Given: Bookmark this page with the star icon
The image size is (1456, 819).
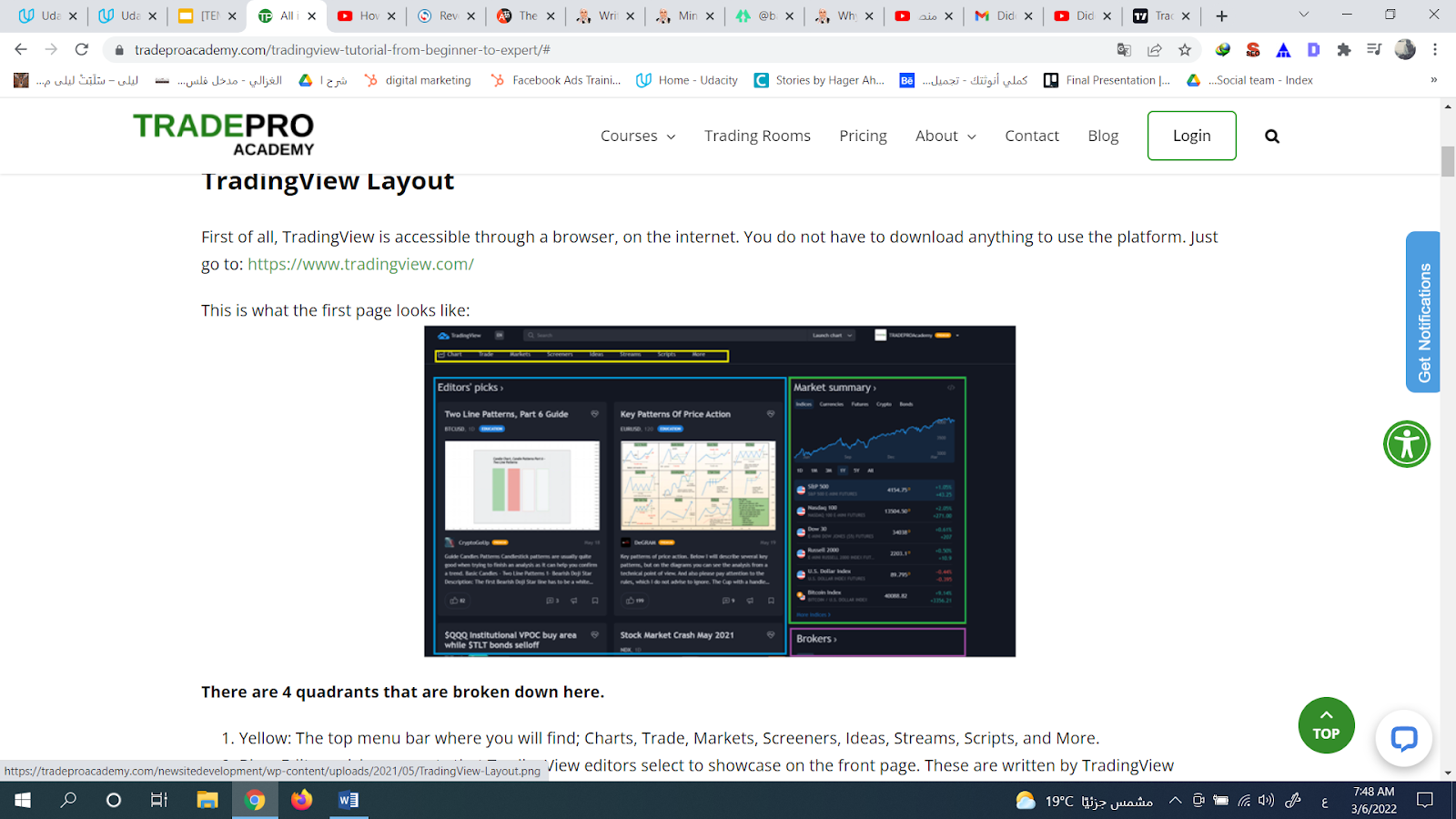Looking at the screenshot, I should 1185,50.
